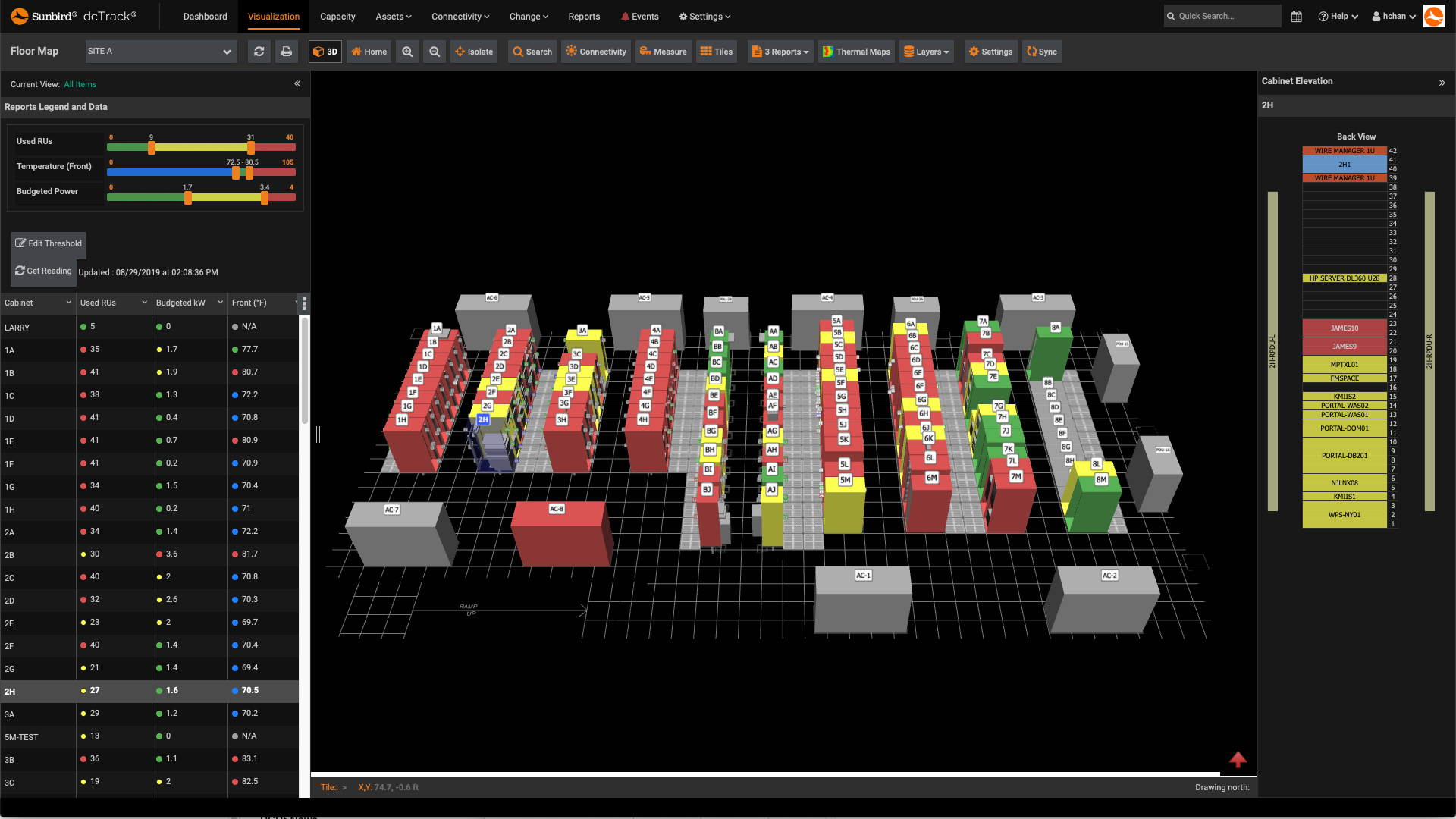Click the Get Reading button
Viewport: 1456px width, 819px height.
click(44, 271)
